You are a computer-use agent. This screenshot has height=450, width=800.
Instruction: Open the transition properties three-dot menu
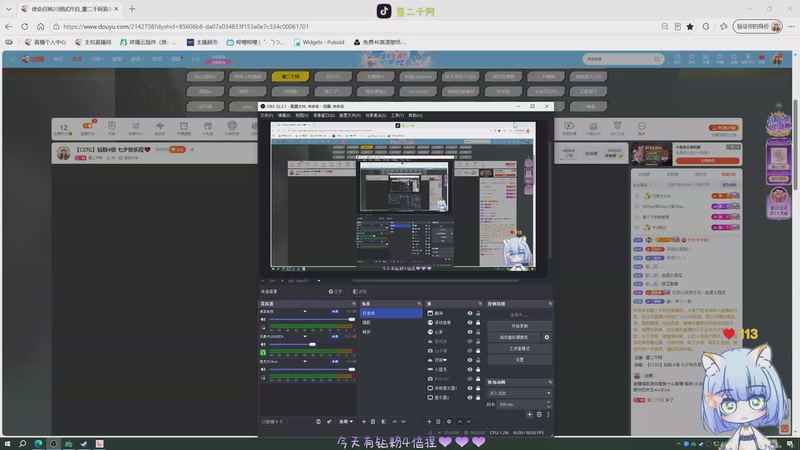pyautogui.click(x=548, y=415)
